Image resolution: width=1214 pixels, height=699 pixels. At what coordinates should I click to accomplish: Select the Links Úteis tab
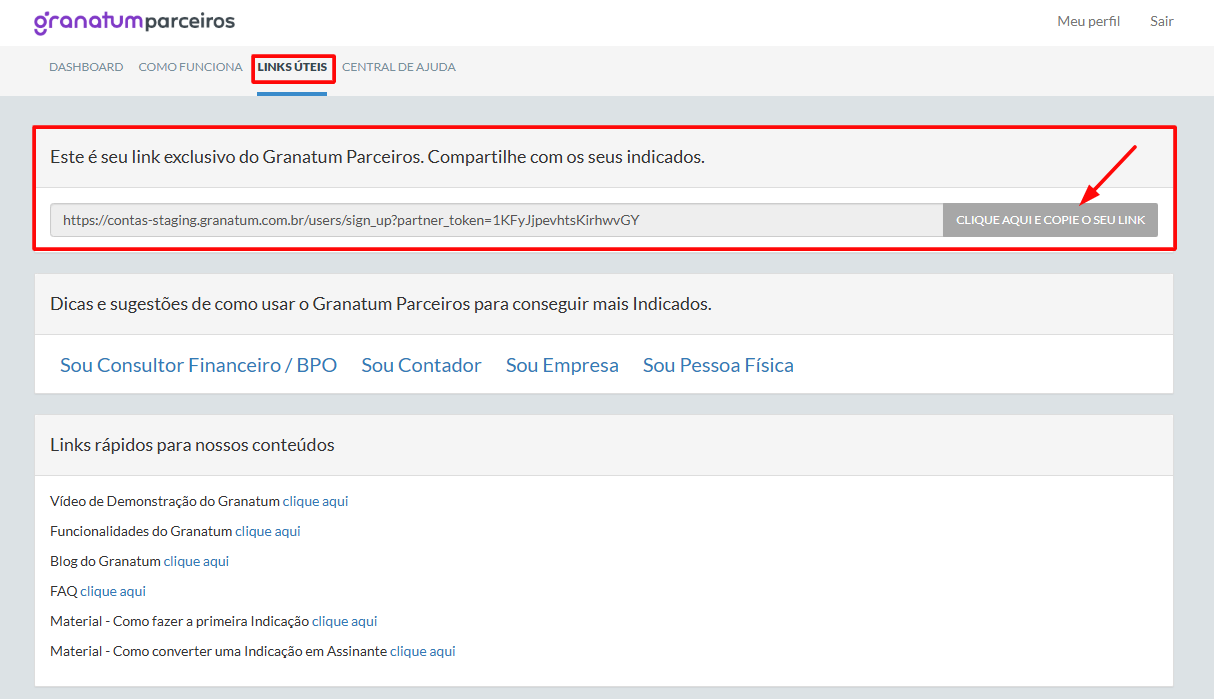click(292, 67)
